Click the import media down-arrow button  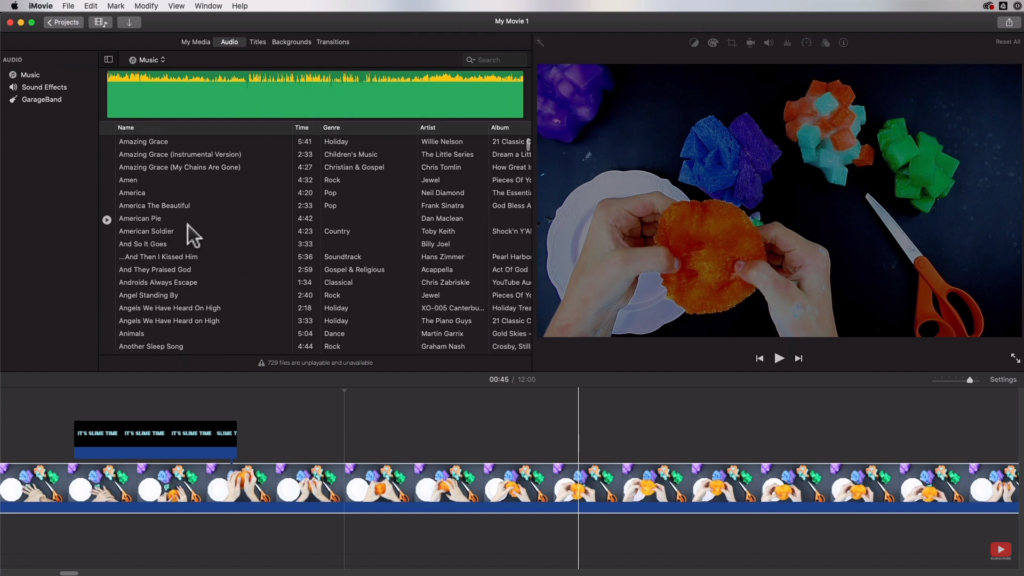coord(129,22)
